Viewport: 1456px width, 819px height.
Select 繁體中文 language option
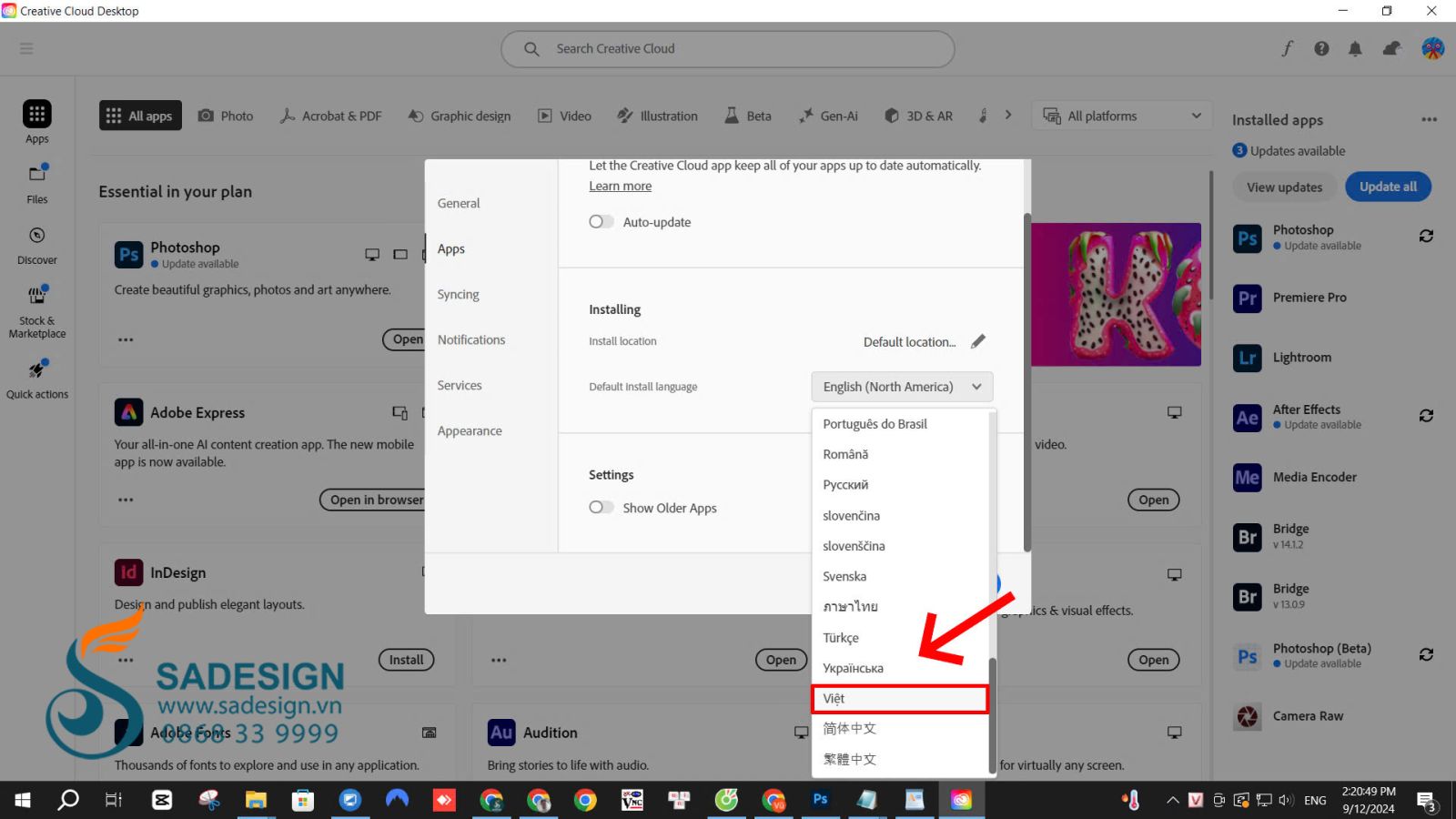pyautogui.click(x=899, y=760)
